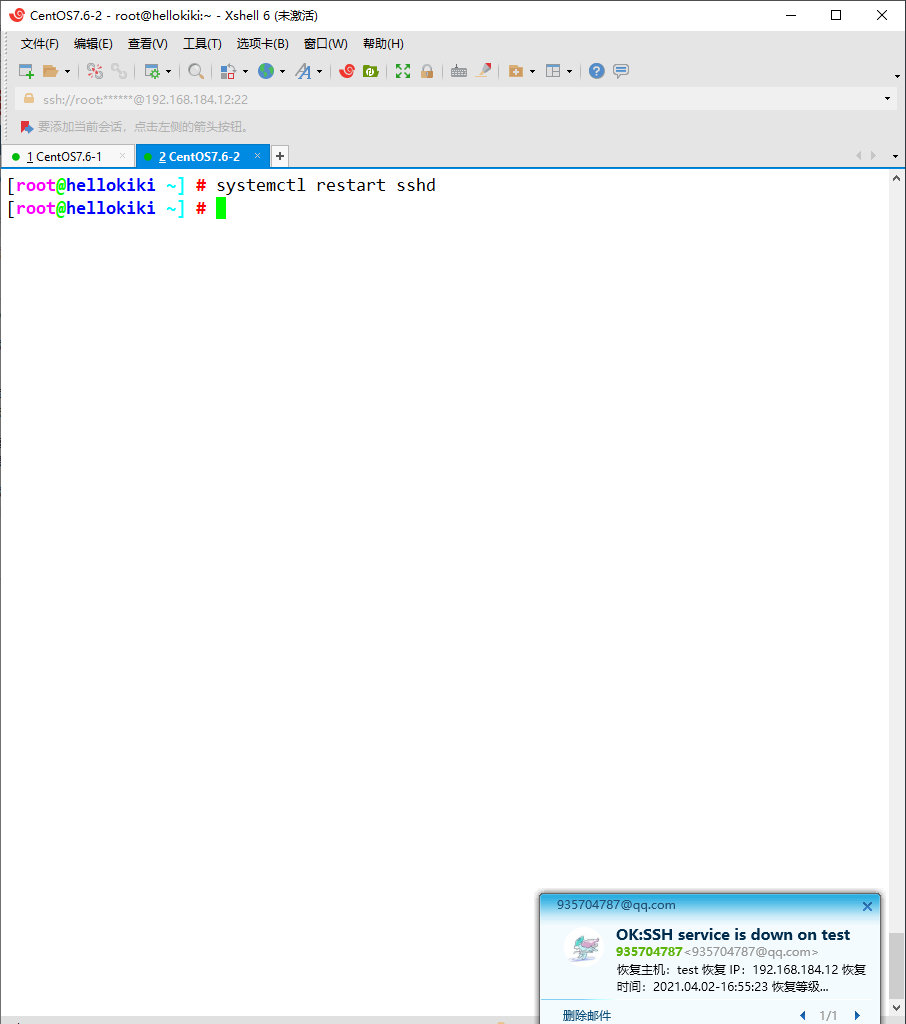
Task: Click terminal scrollbar up arrow
Action: (896, 178)
